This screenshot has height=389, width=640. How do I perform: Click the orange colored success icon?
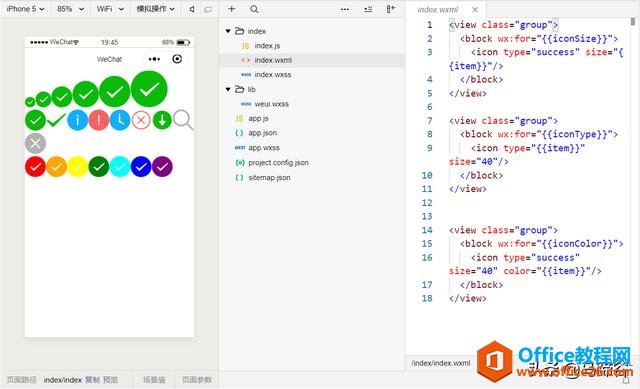tap(57, 167)
